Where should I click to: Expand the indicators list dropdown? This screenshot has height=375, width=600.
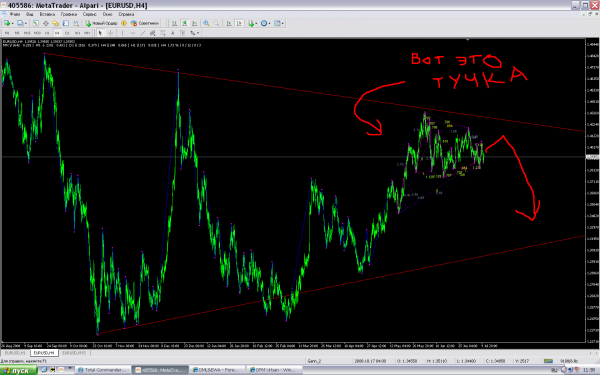[256, 23]
